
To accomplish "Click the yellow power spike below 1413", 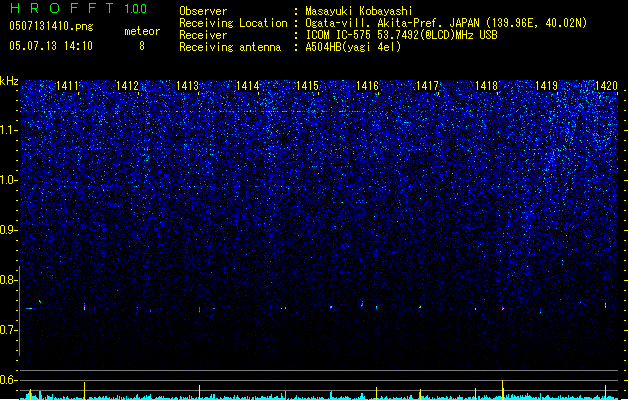I will 199,392.
